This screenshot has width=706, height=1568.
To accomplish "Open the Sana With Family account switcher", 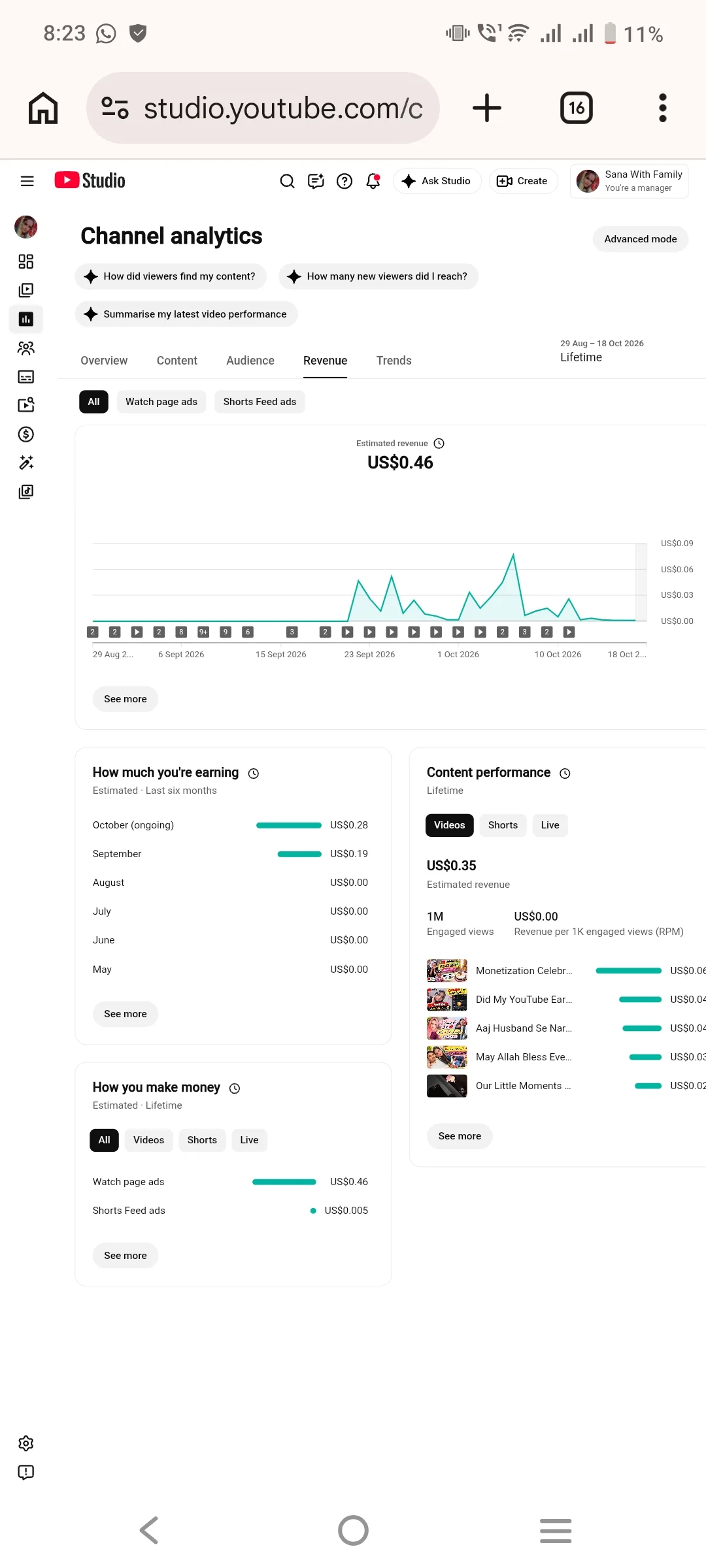I will [629, 181].
